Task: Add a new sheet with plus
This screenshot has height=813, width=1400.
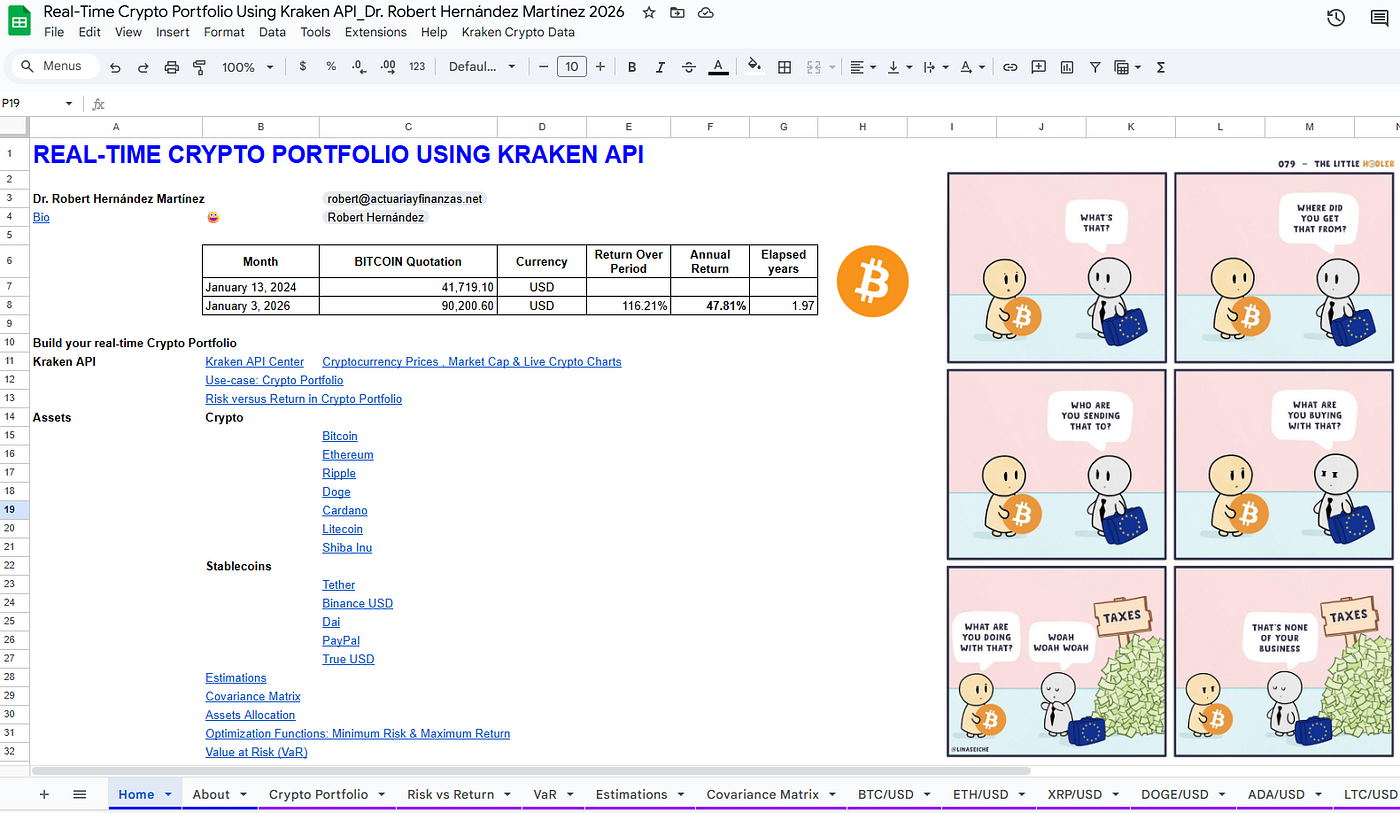Action: coord(44,794)
